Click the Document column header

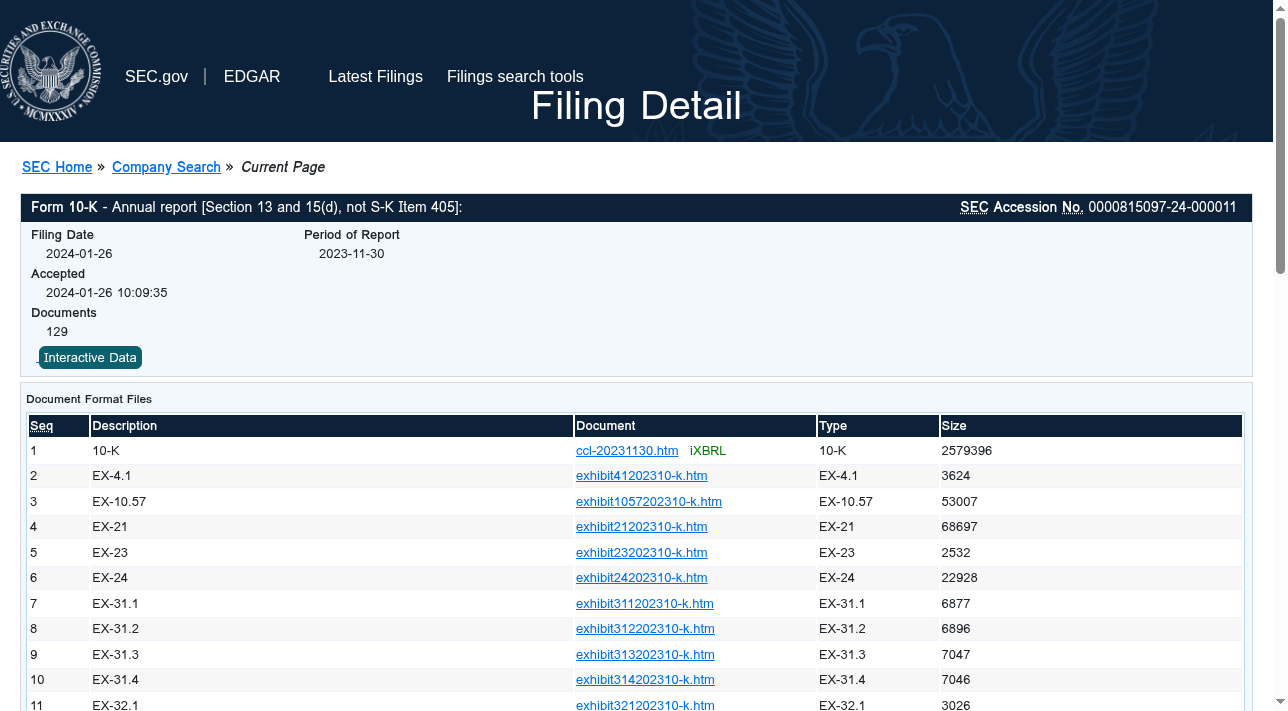point(695,426)
